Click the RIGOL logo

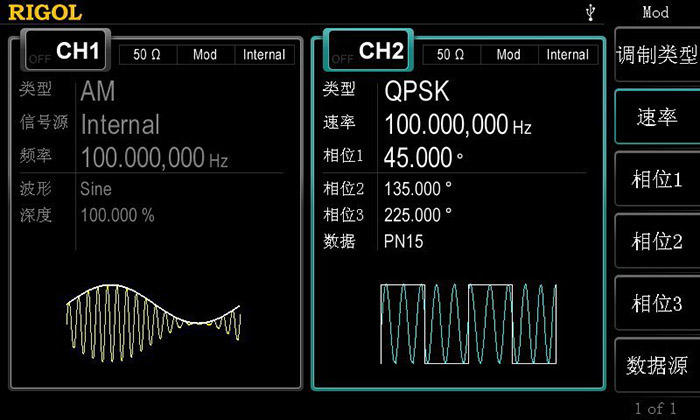(x=45, y=12)
